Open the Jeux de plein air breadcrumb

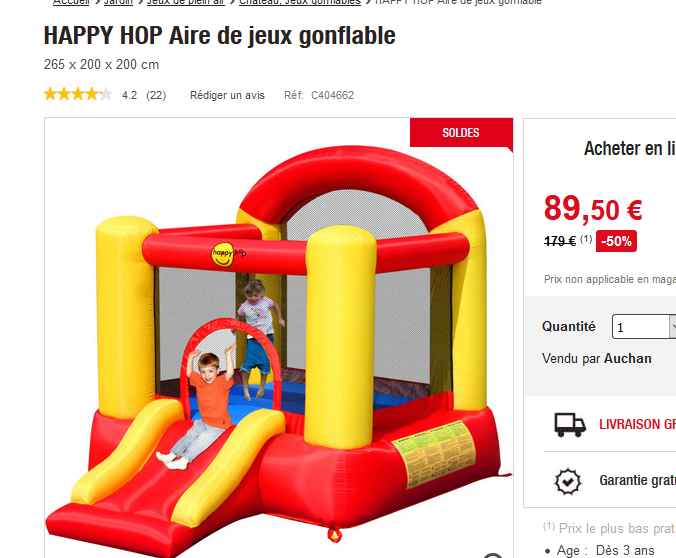click(x=186, y=2)
